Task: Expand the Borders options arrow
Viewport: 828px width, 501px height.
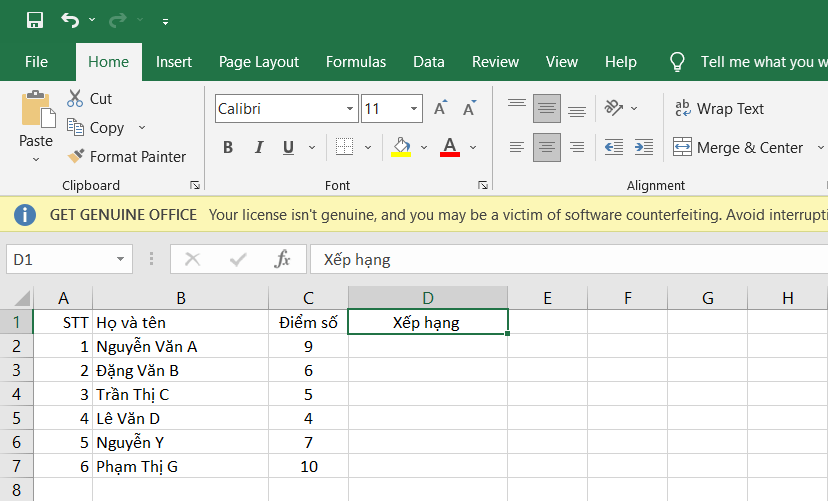Action: (x=368, y=147)
